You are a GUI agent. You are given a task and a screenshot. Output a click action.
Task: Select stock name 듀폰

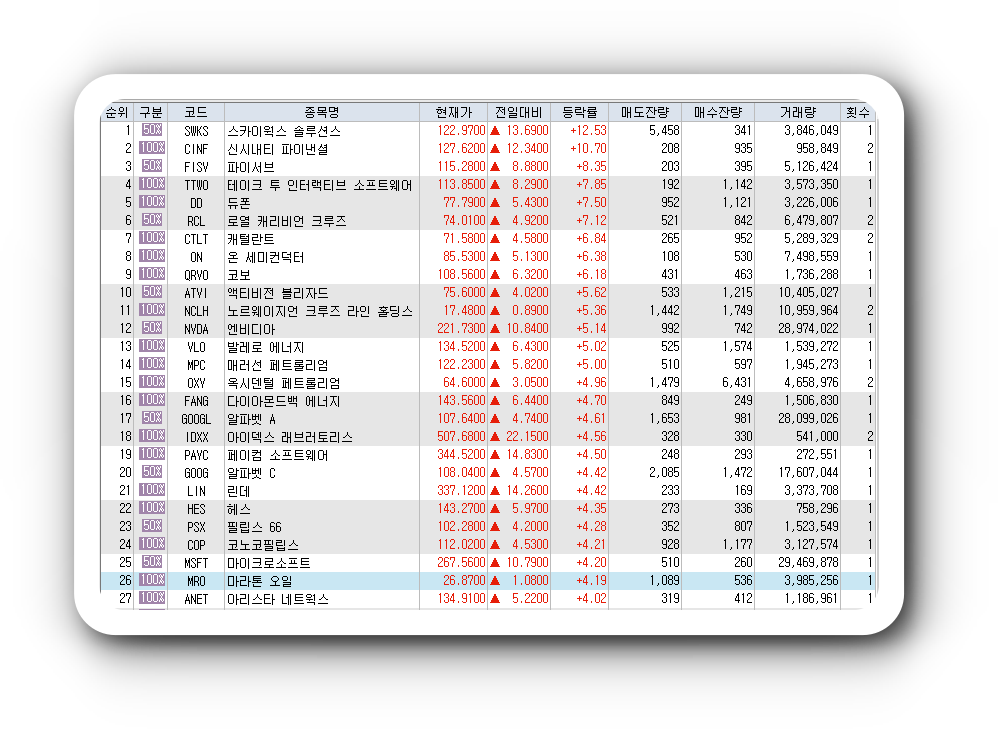pyautogui.click(x=239, y=203)
